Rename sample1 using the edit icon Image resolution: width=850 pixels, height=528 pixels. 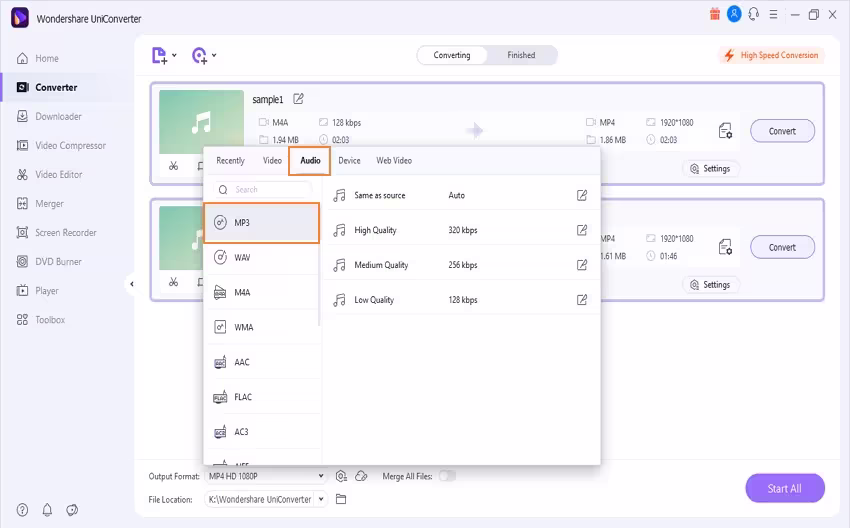click(x=298, y=99)
